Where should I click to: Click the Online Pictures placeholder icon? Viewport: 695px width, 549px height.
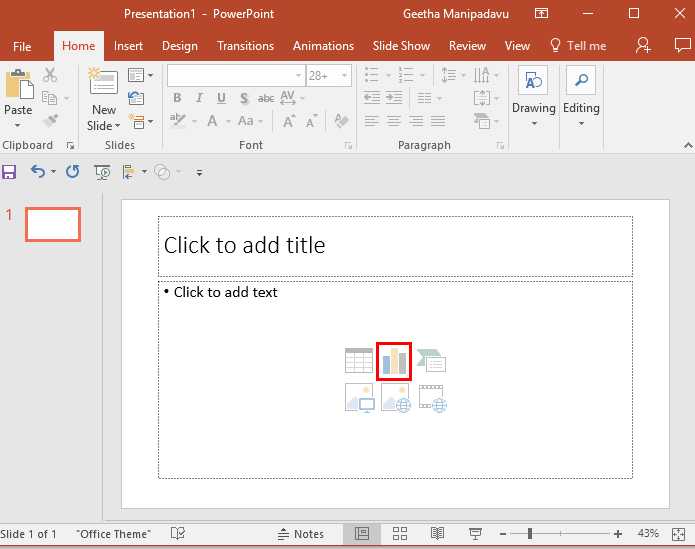click(395, 398)
